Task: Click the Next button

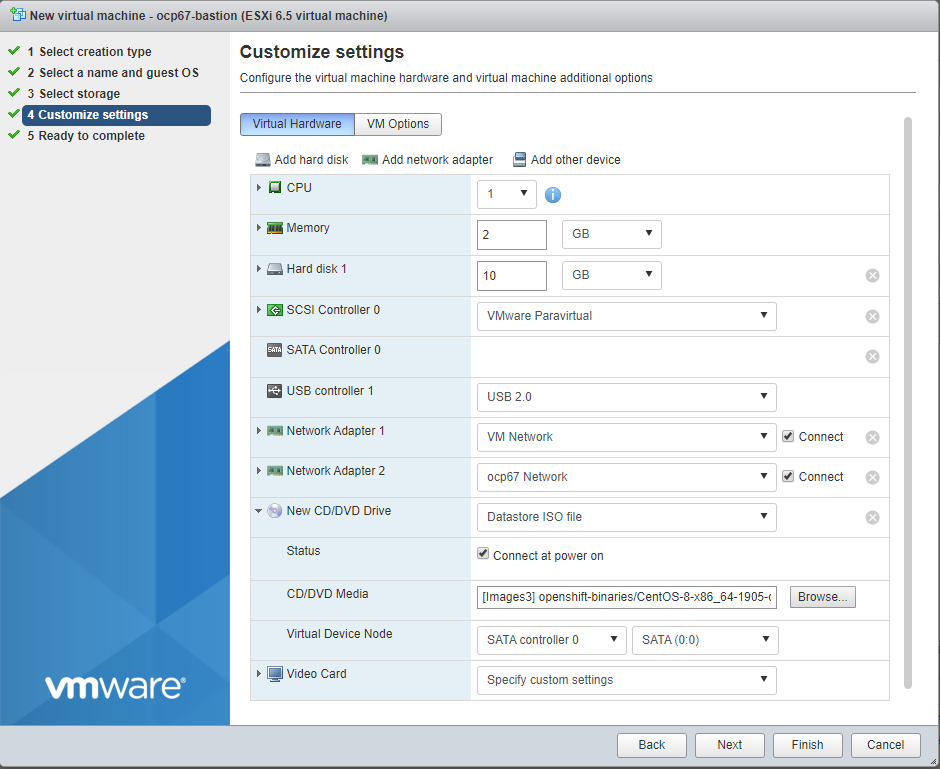Action: click(730, 745)
